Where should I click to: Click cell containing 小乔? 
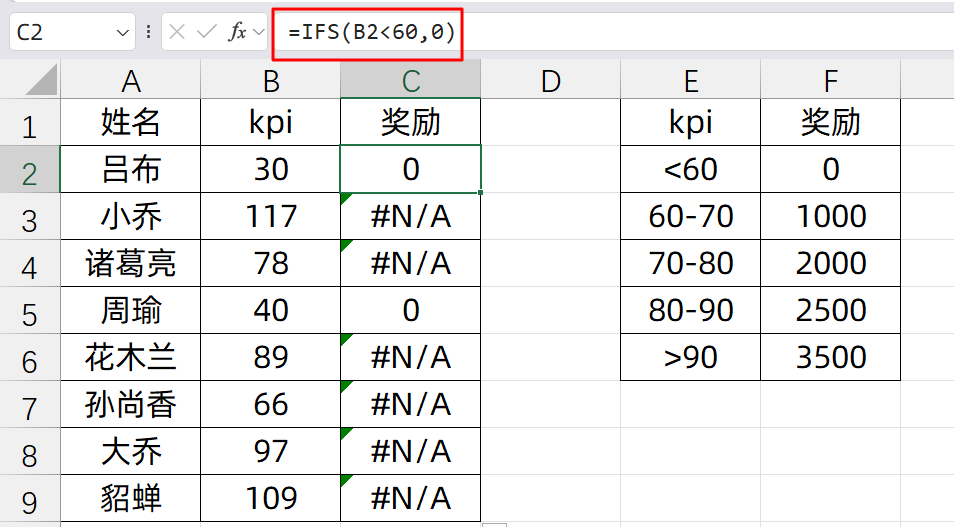pos(130,216)
